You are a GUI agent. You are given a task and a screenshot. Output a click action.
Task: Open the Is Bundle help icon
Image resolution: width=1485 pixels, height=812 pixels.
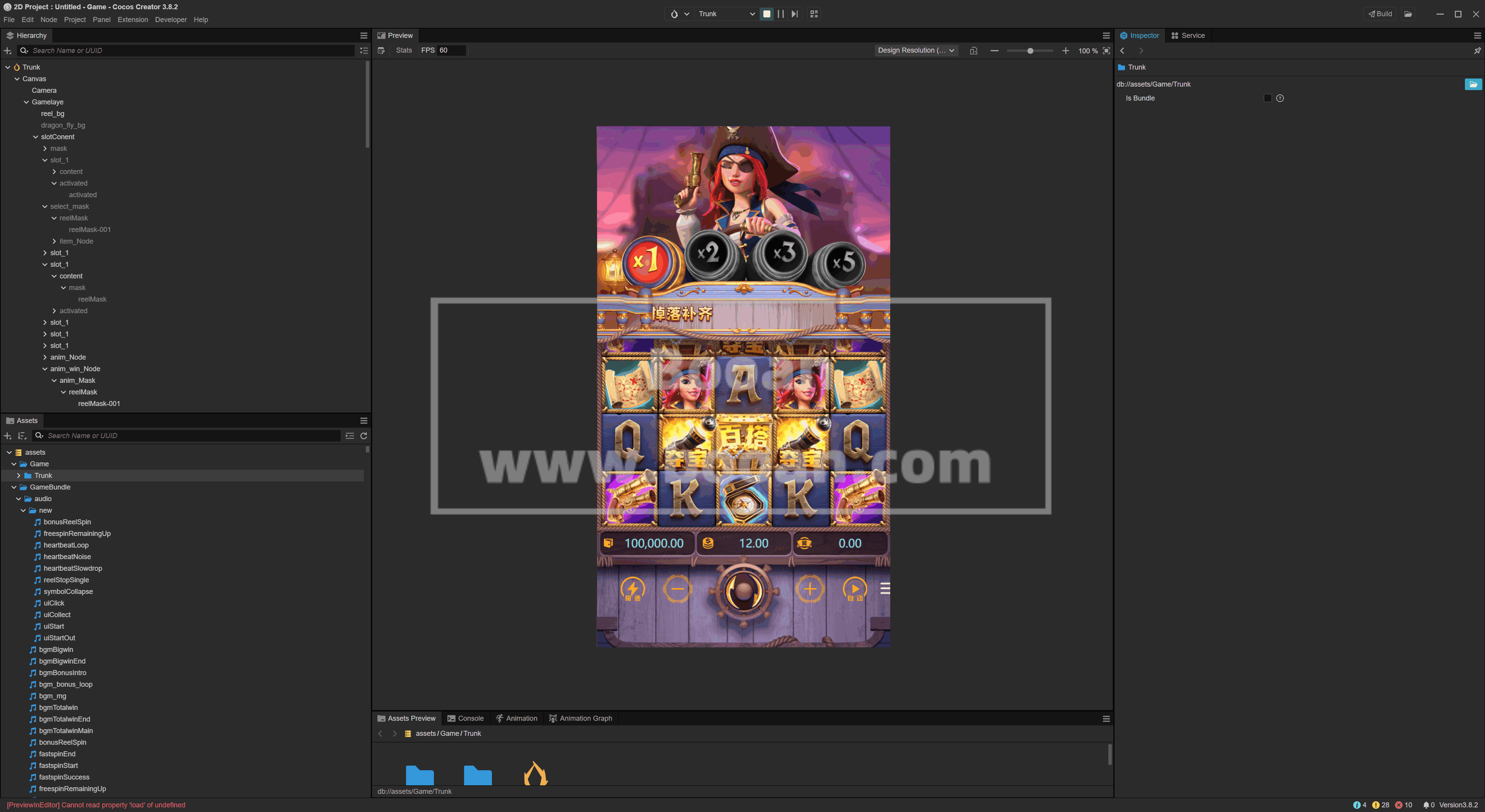pyautogui.click(x=1280, y=99)
